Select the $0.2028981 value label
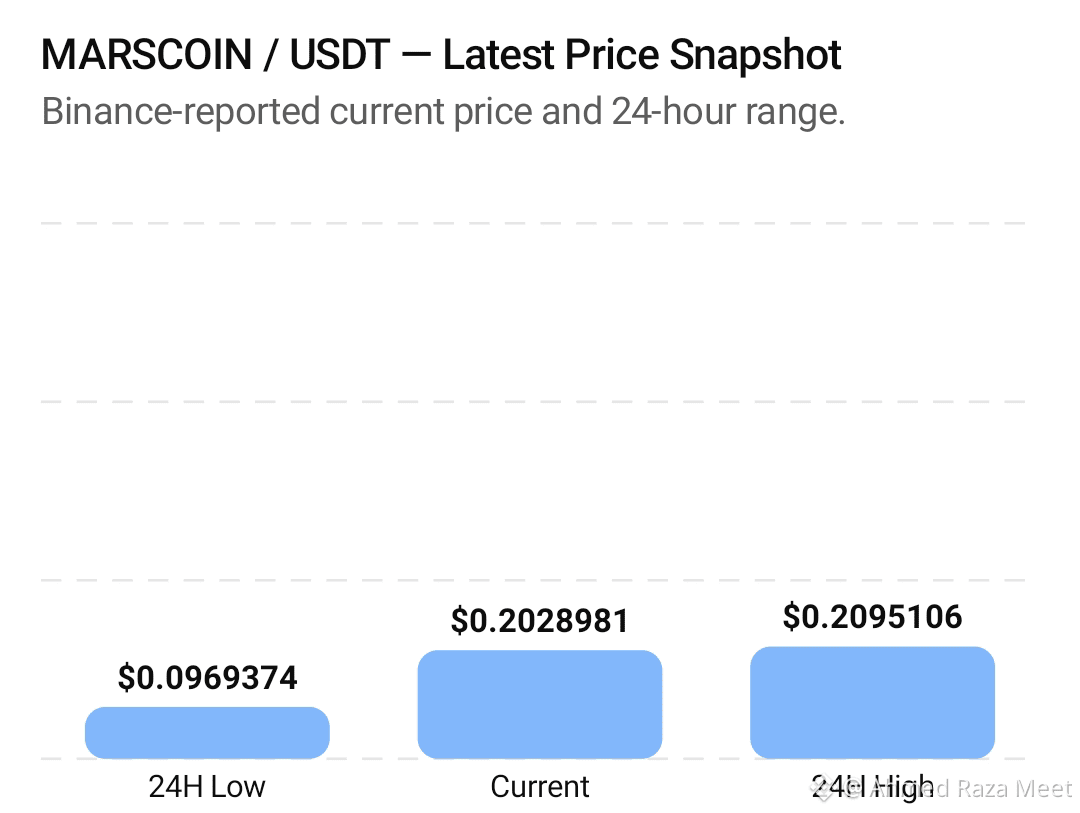 pyautogui.click(x=540, y=621)
